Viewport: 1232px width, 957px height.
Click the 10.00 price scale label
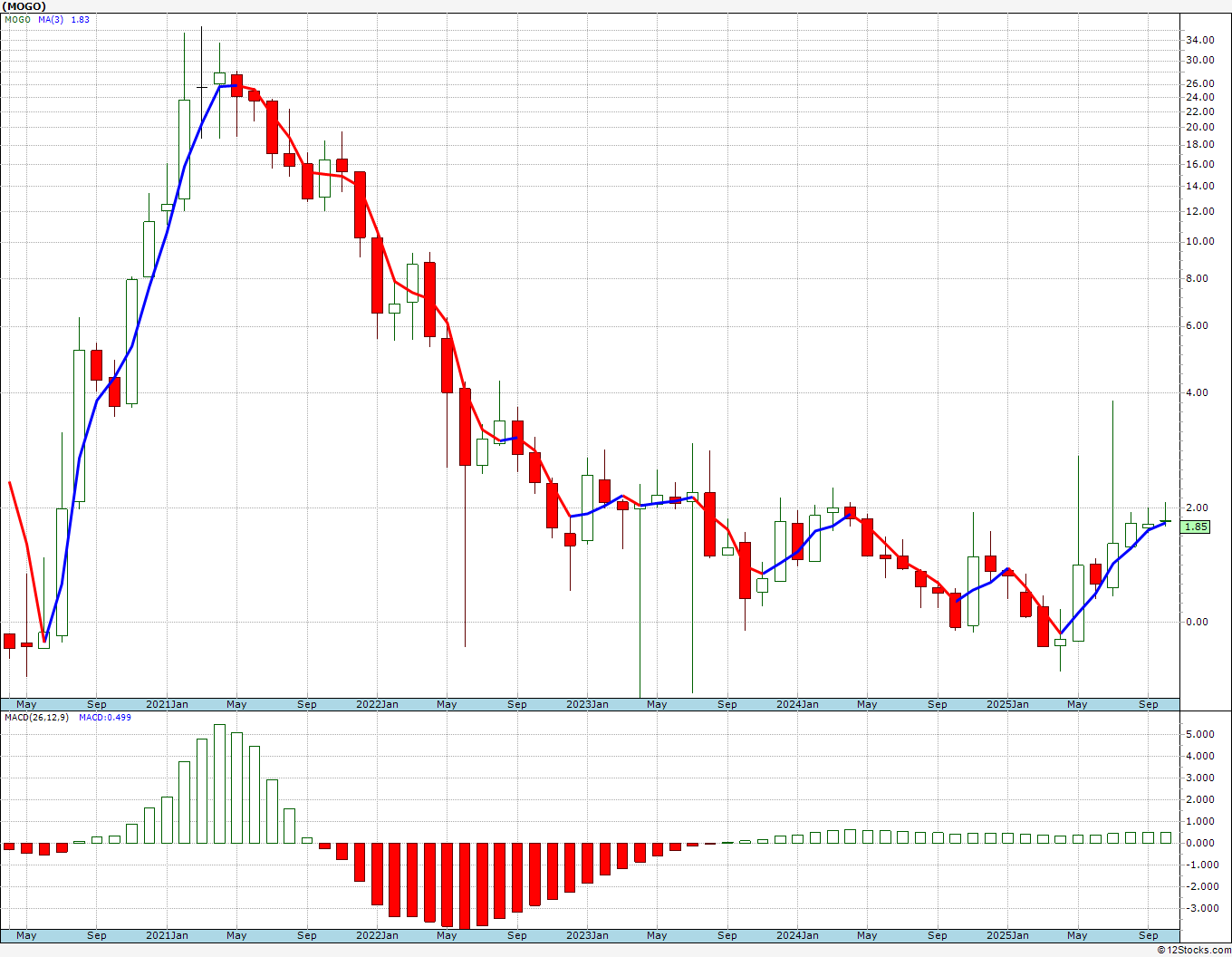[x=1200, y=241]
